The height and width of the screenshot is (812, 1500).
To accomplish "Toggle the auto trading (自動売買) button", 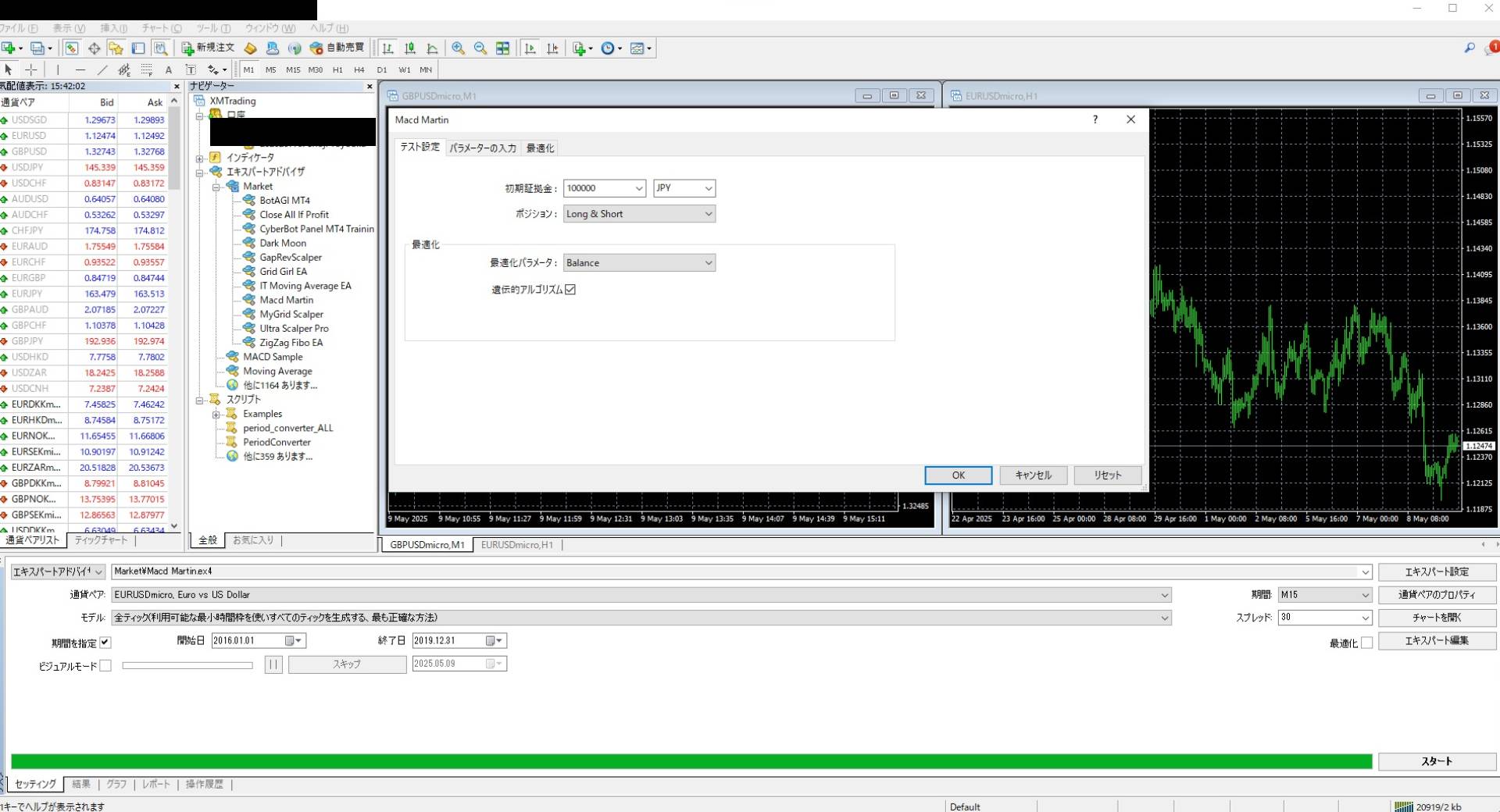I will click(x=337, y=48).
